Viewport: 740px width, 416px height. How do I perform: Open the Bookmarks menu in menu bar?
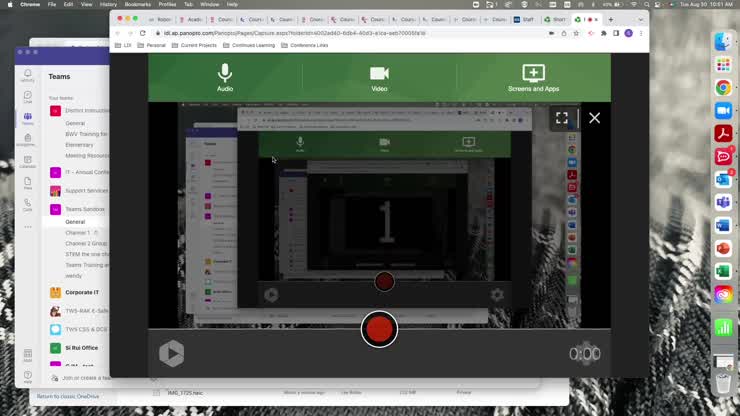tap(137, 4)
